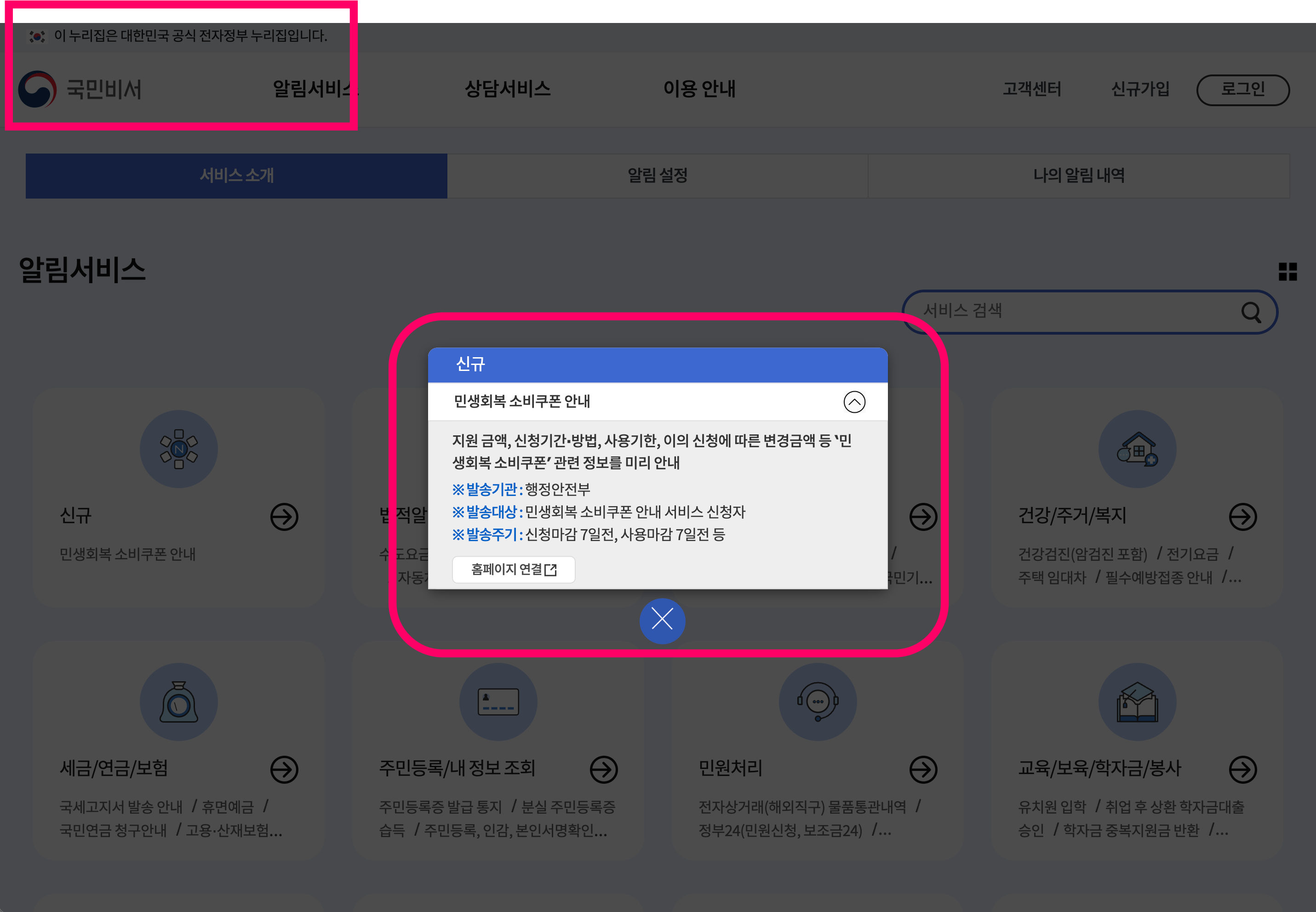The image size is (1316, 912).
Task: Switch to the 나의 알림 내역 tab
Action: pos(1079,176)
